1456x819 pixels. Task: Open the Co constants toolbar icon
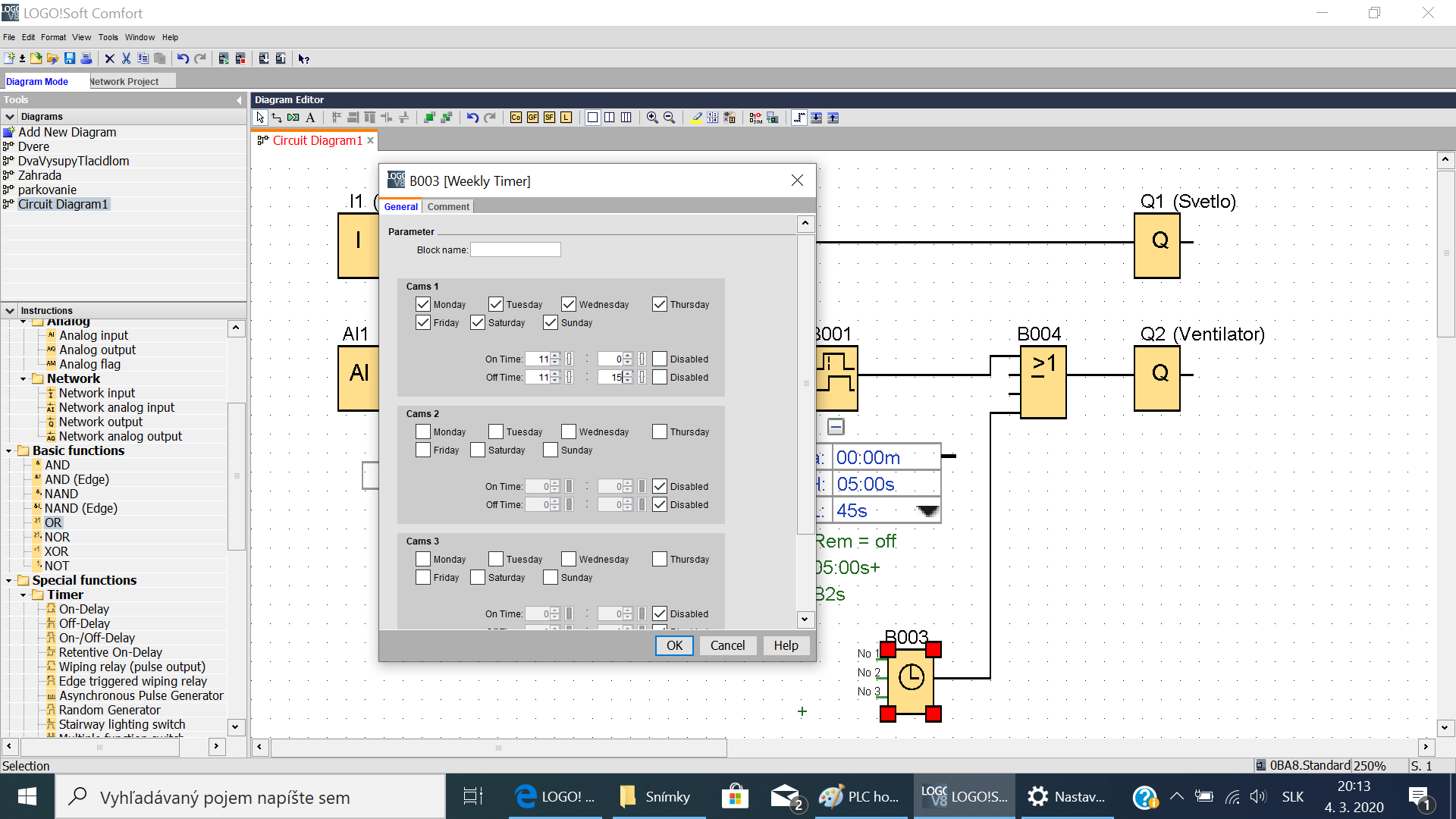pyautogui.click(x=516, y=118)
